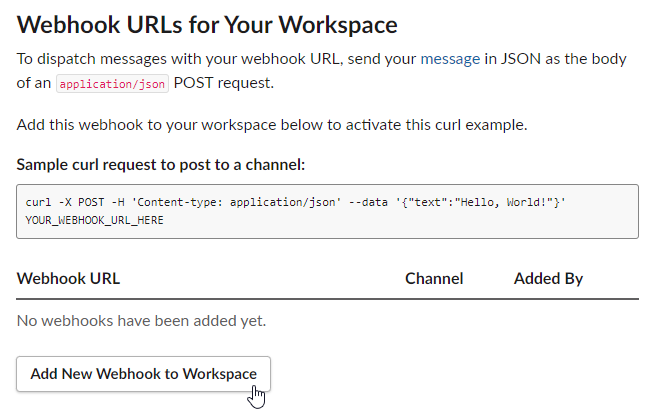Click the Added By column header
Viewport: 651px width, 417px height.
(x=548, y=278)
